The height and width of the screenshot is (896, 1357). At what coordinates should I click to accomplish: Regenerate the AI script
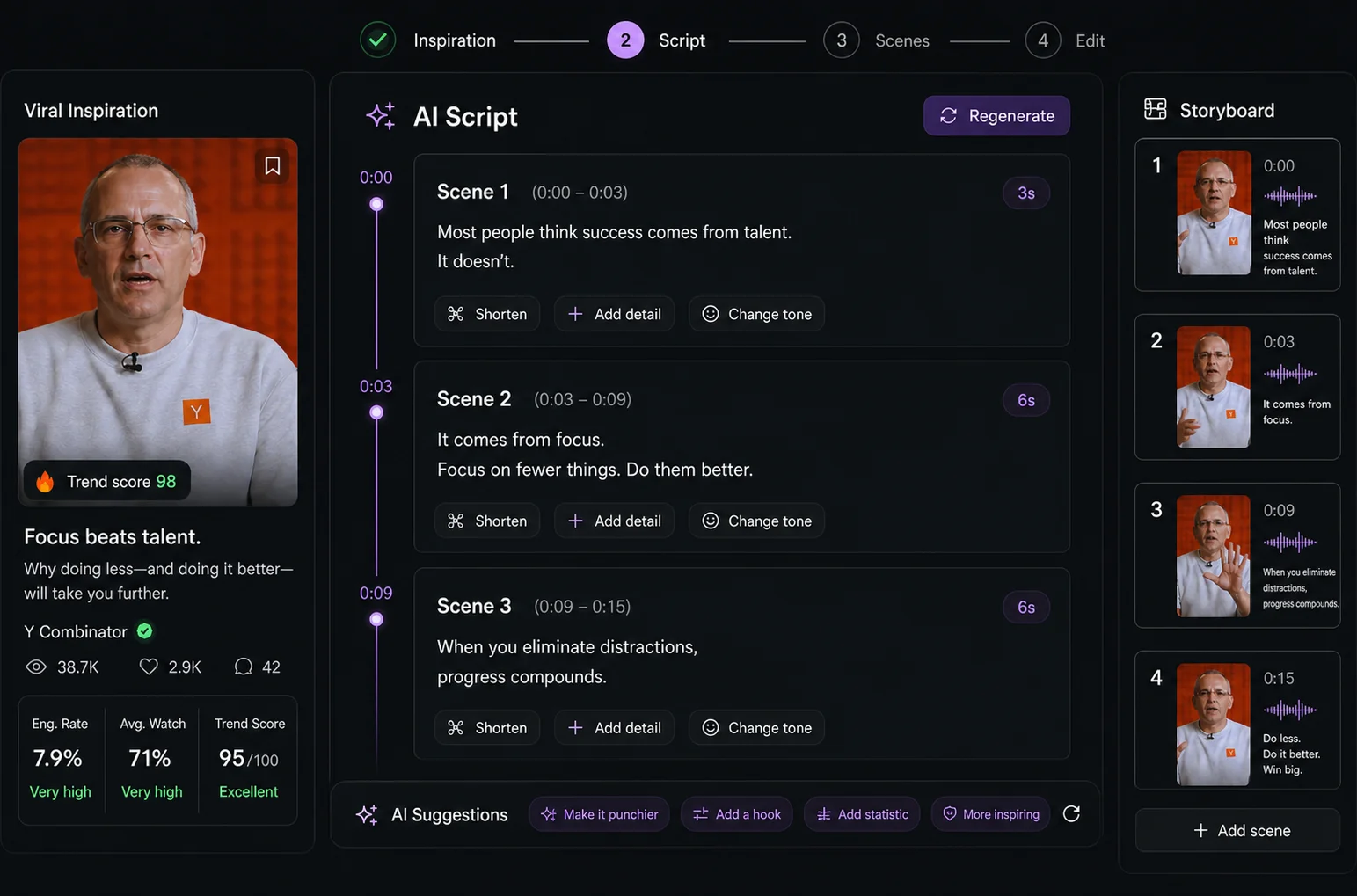[996, 116]
